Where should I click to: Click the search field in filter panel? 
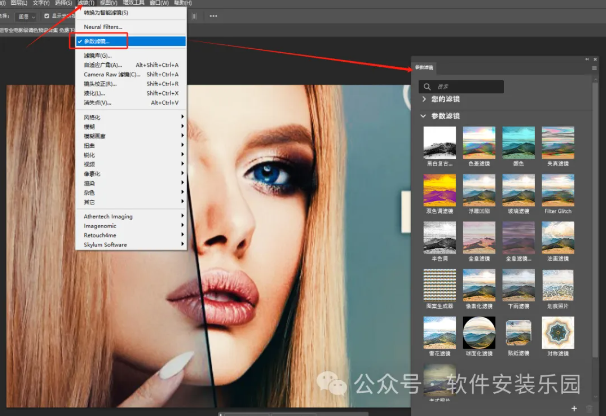tap(470, 86)
